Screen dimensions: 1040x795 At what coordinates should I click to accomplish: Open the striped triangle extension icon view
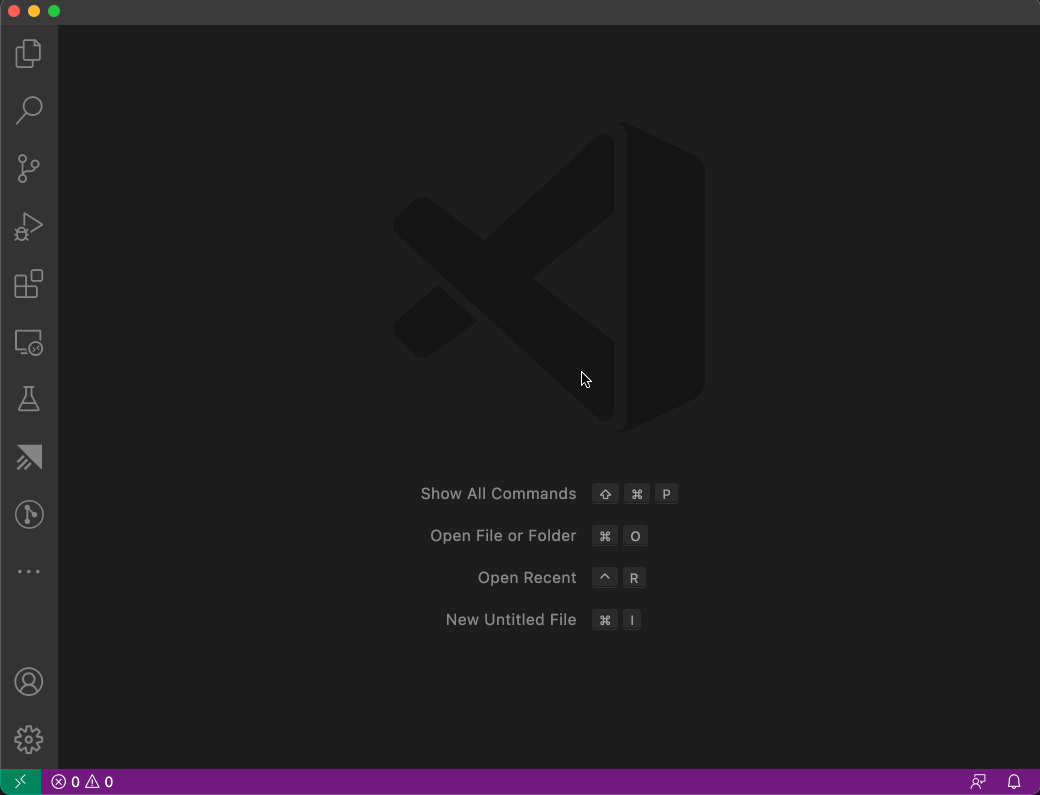click(29, 457)
